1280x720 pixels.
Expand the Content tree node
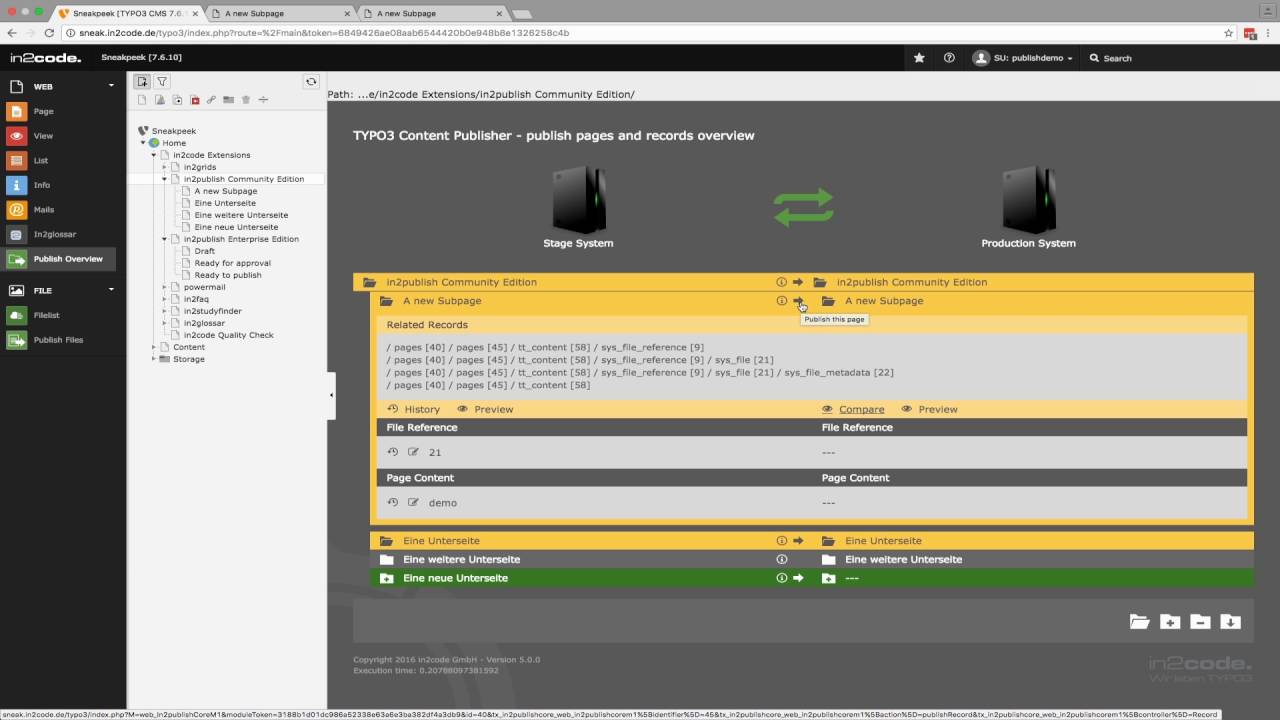coord(154,347)
